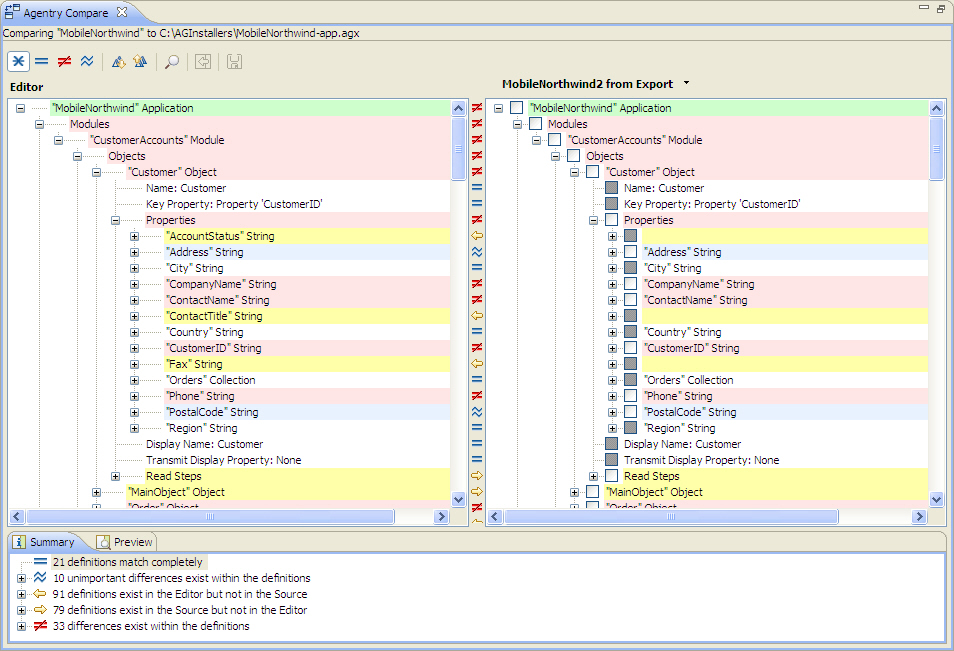Viewport: 954px width, 651px height.
Task: Select 21 definitions match completely summary line
Action: (x=127, y=562)
